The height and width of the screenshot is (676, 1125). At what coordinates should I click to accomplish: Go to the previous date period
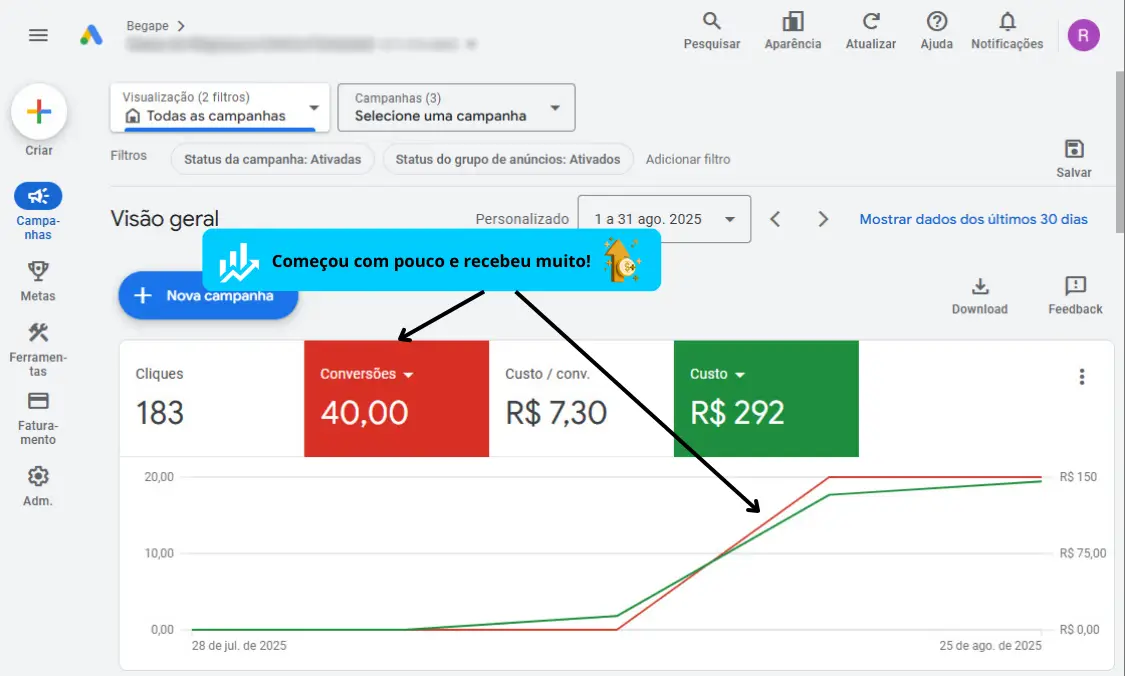pyautogui.click(x=775, y=219)
